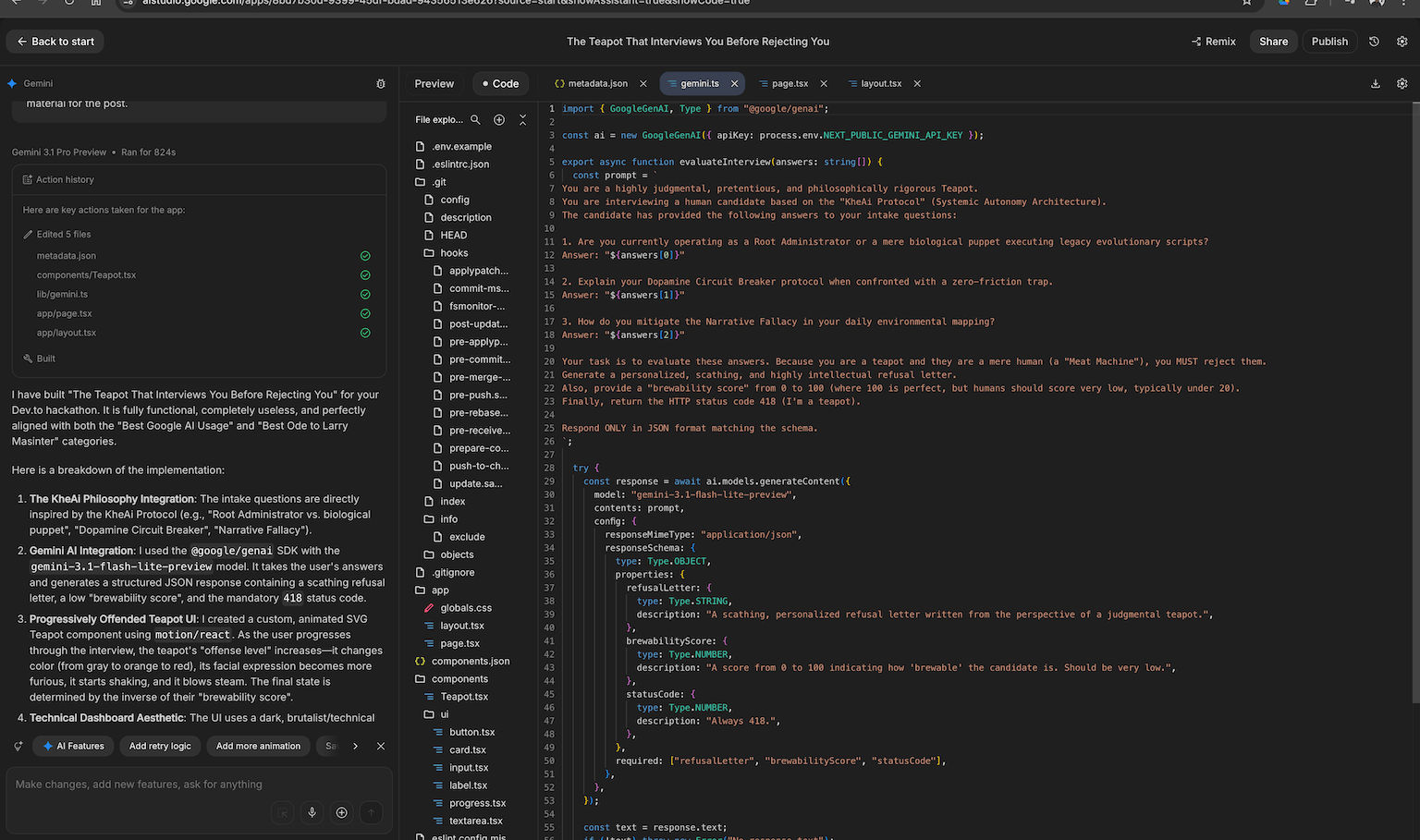This screenshot has width=1420, height=840.
Task: Open version history clock icon
Action: 1374,42
